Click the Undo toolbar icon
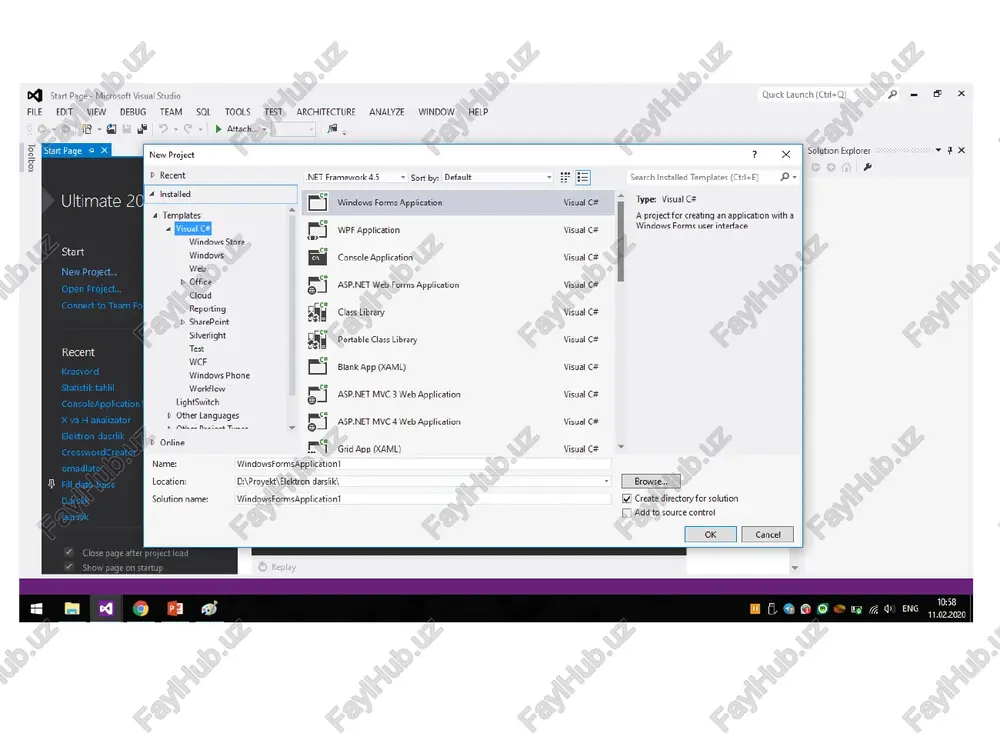 pos(164,129)
